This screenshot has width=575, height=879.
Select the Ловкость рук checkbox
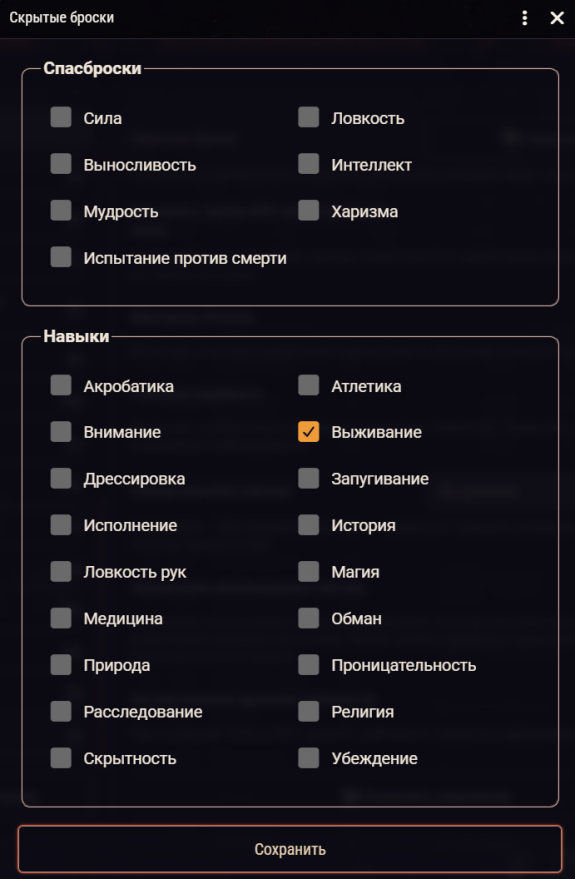(61, 572)
